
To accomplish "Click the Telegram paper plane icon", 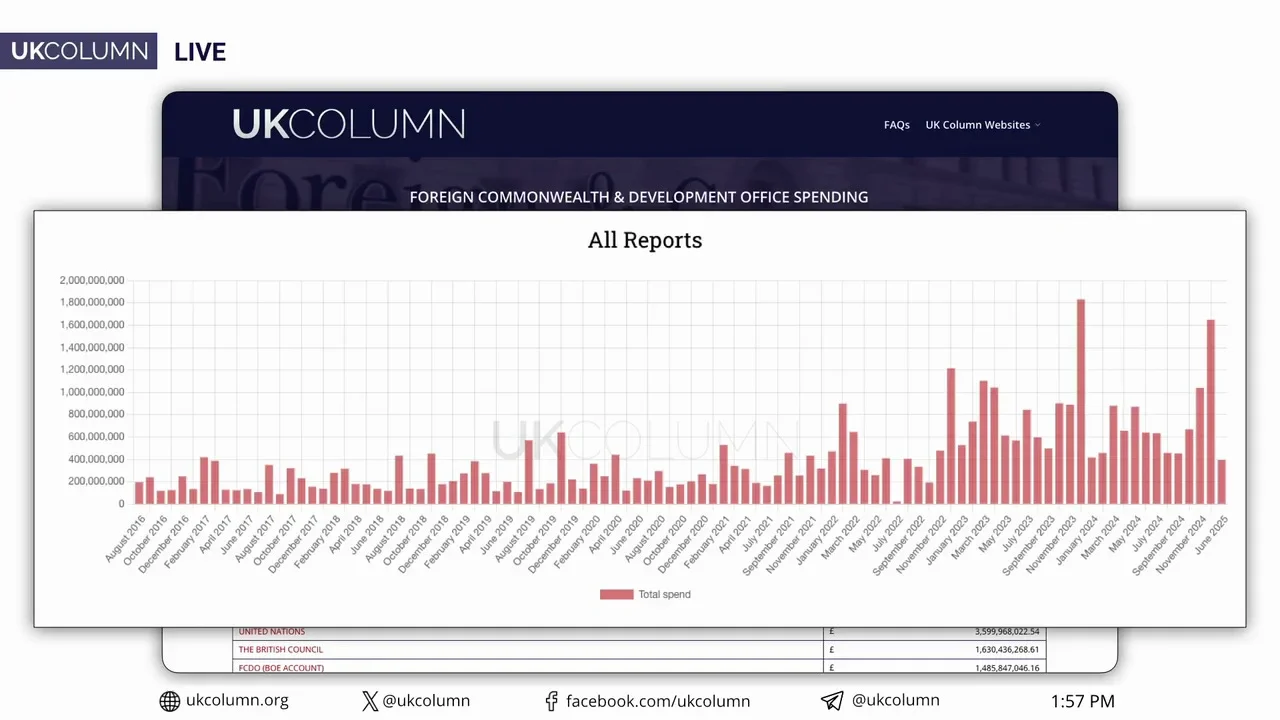I will point(832,701).
